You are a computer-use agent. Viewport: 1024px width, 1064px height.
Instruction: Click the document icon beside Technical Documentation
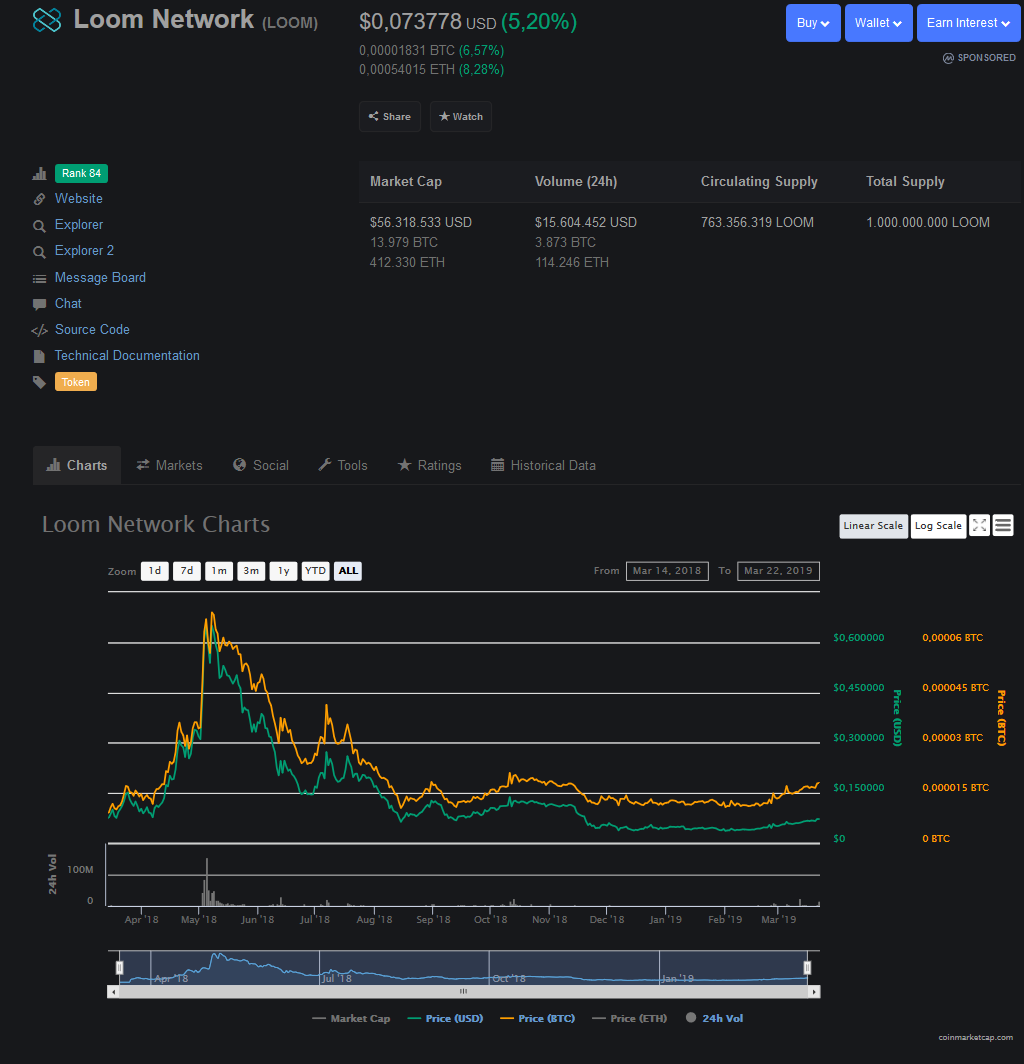39,356
